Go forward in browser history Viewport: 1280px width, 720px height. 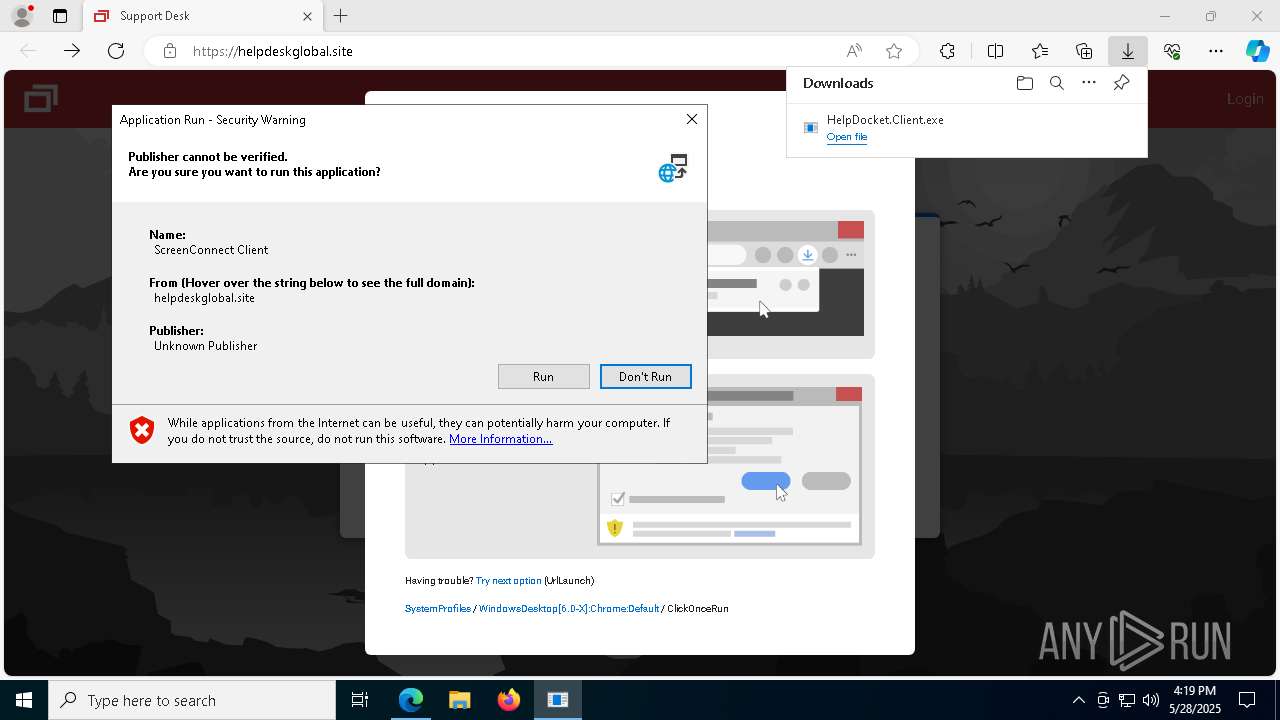[72, 51]
